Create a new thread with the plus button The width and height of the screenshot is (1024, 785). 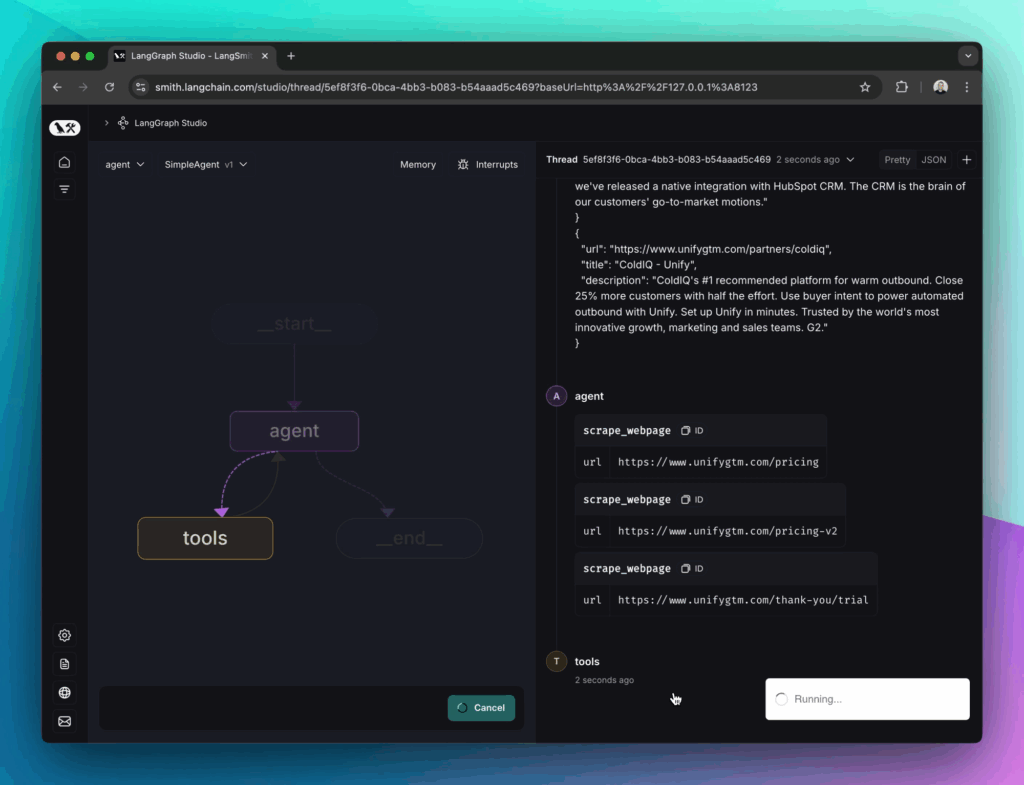[x=966, y=160]
